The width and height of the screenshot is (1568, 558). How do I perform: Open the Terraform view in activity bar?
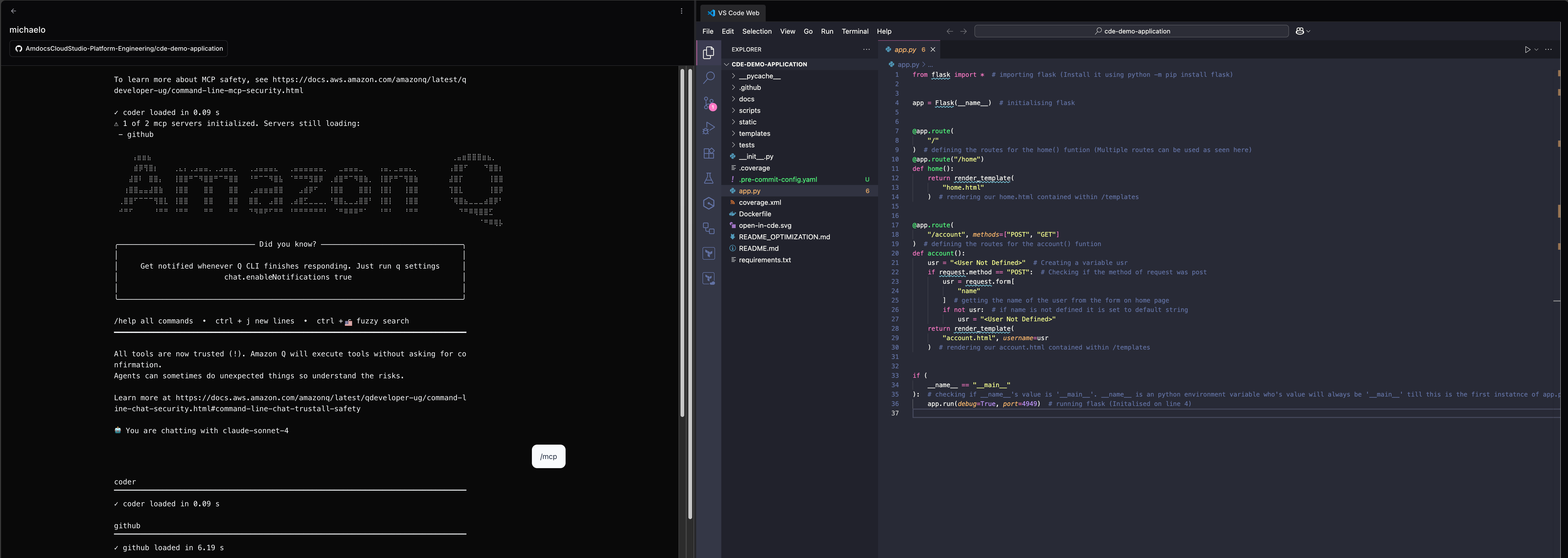(708, 254)
